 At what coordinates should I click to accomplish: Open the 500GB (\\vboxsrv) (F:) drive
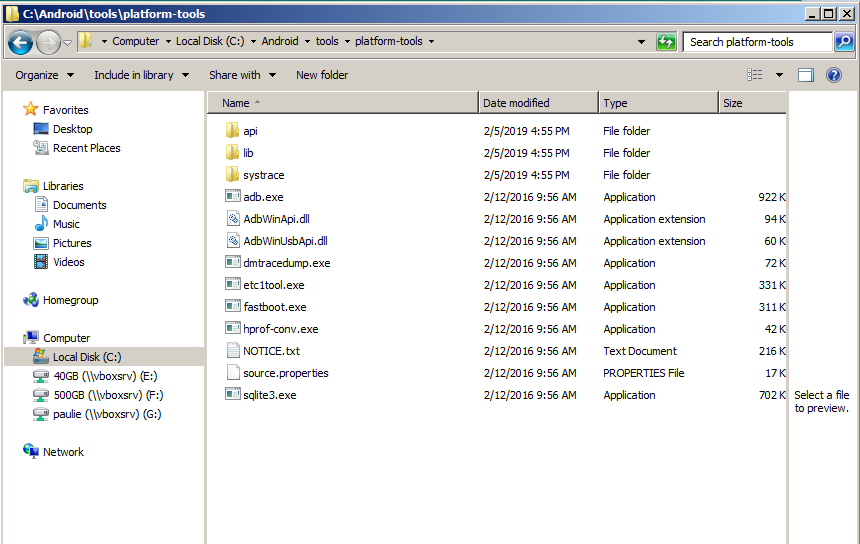point(108,395)
